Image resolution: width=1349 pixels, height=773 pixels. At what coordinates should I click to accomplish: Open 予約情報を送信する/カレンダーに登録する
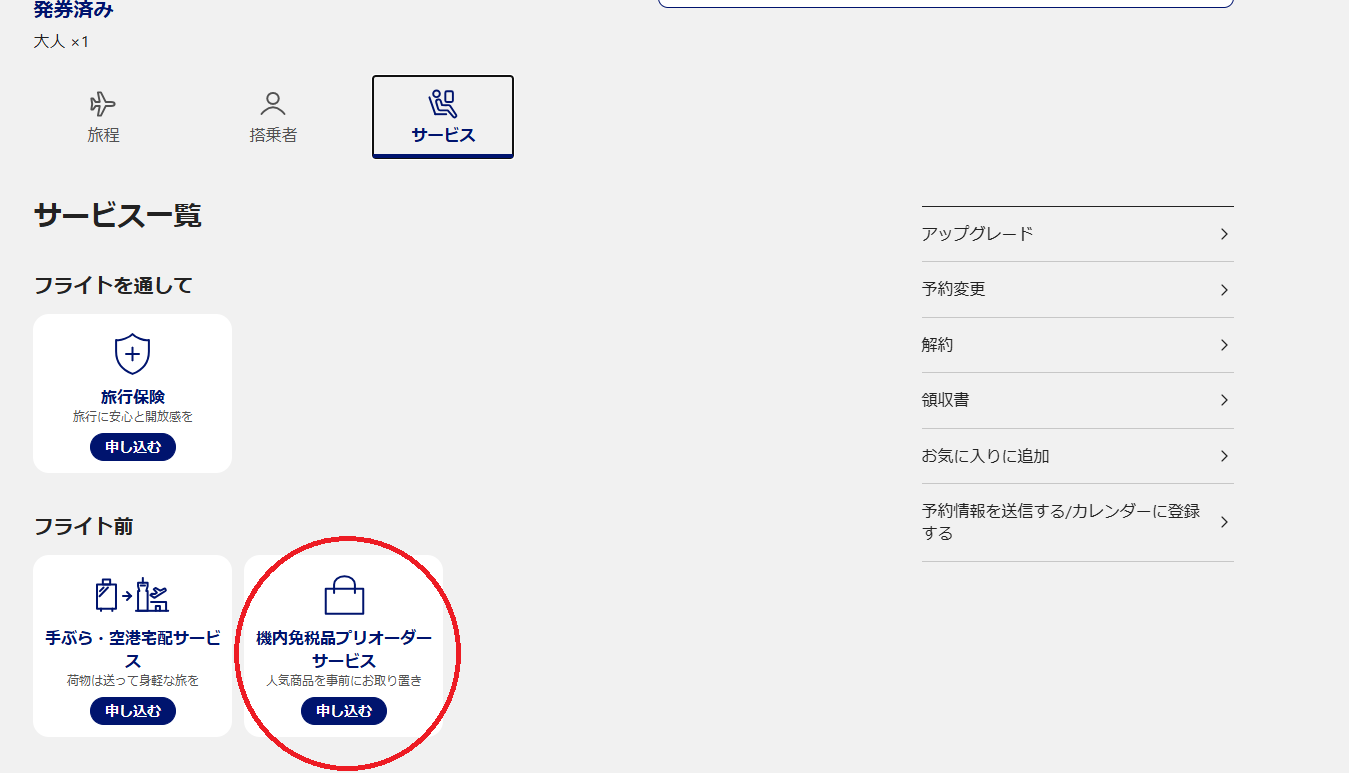pos(1077,522)
